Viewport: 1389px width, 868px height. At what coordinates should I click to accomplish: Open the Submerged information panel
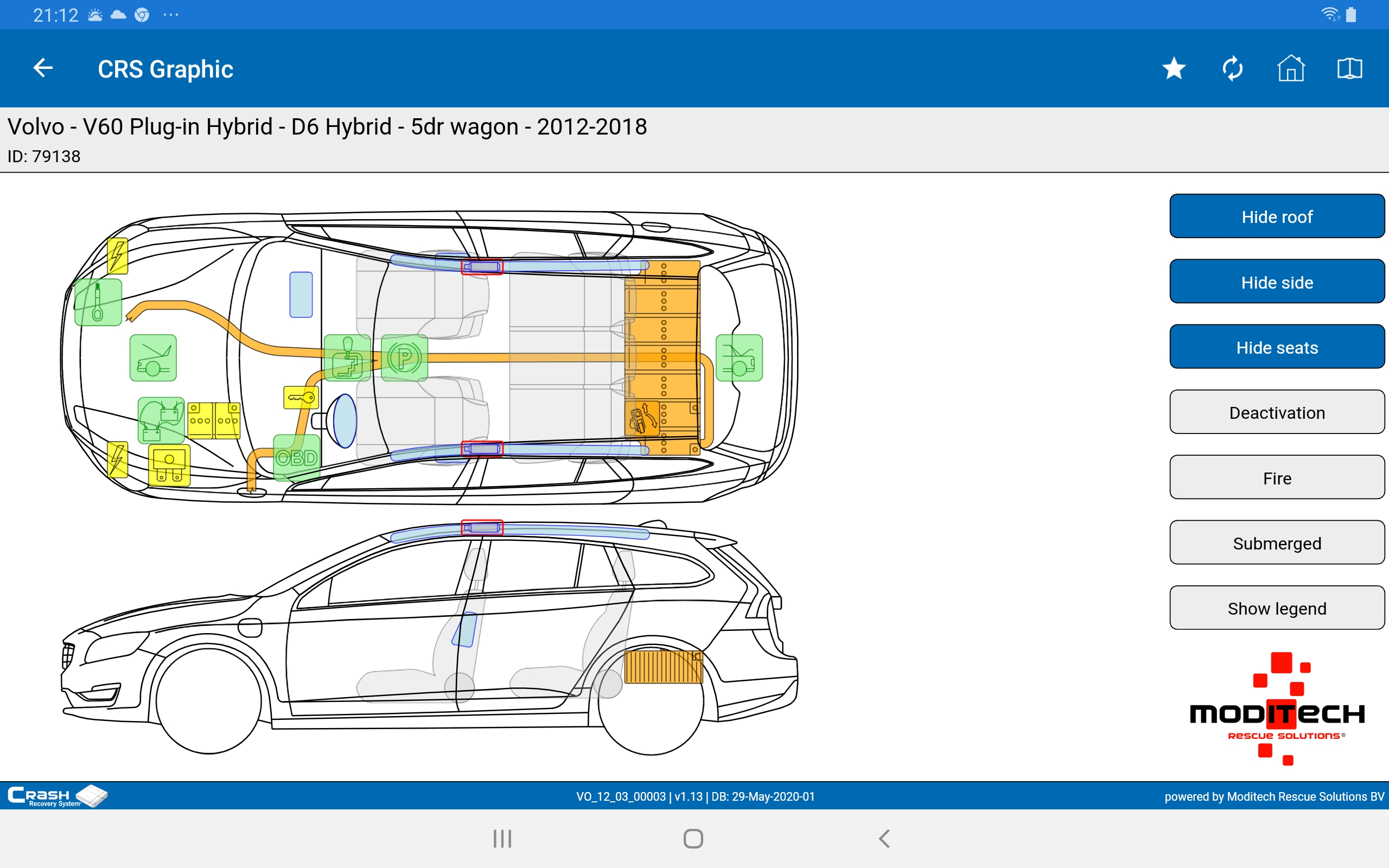(1277, 542)
